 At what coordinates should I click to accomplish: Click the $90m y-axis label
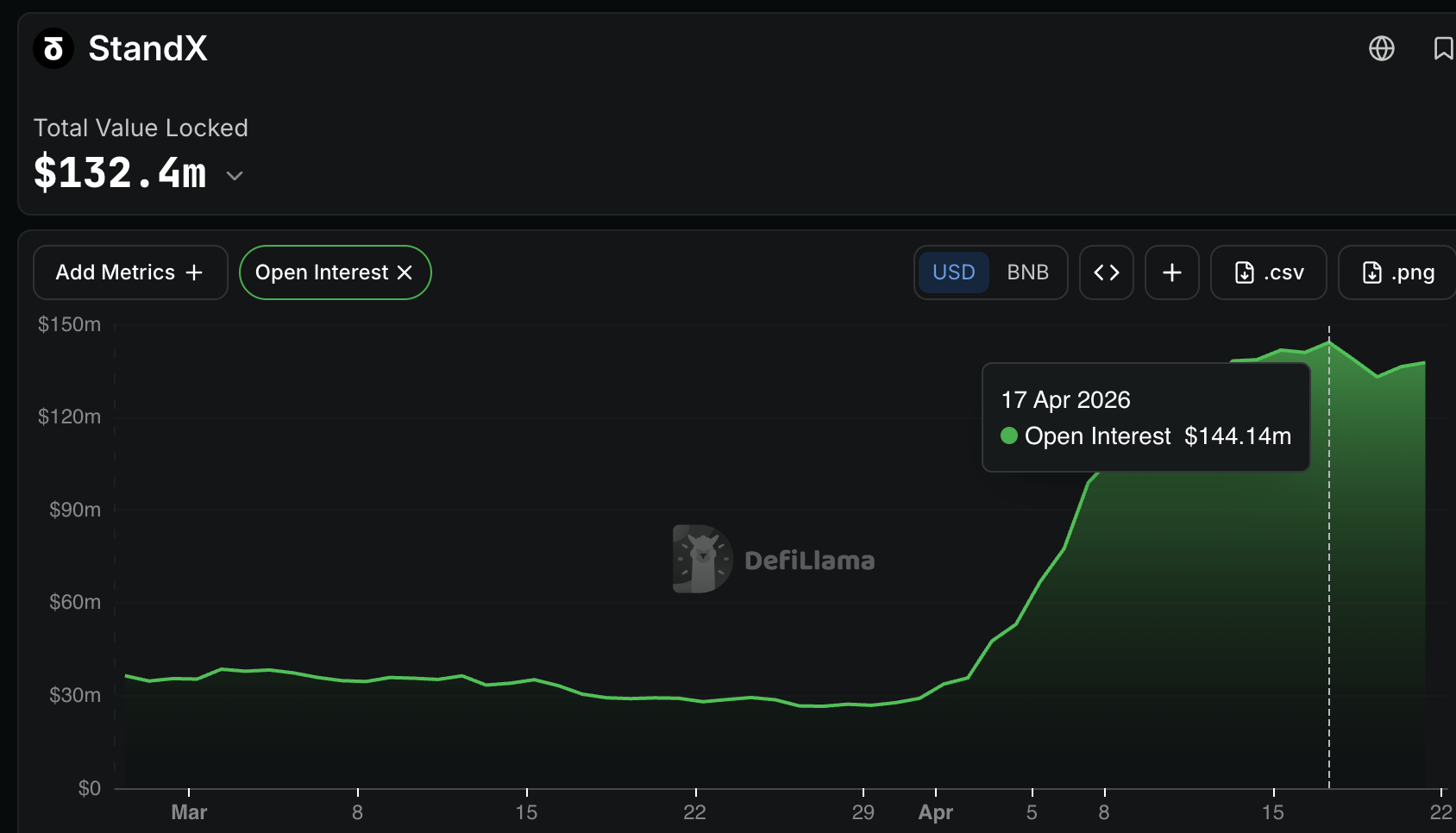point(75,510)
